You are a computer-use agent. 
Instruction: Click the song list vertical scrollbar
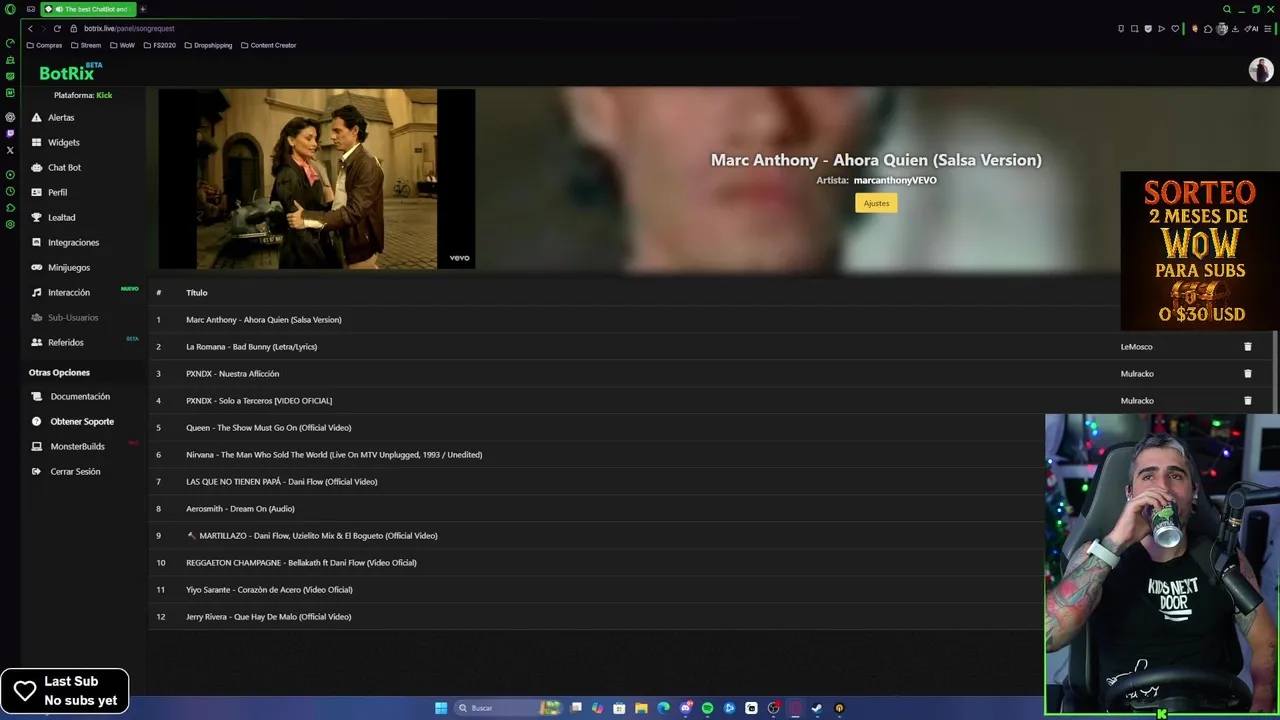tap(1274, 372)
